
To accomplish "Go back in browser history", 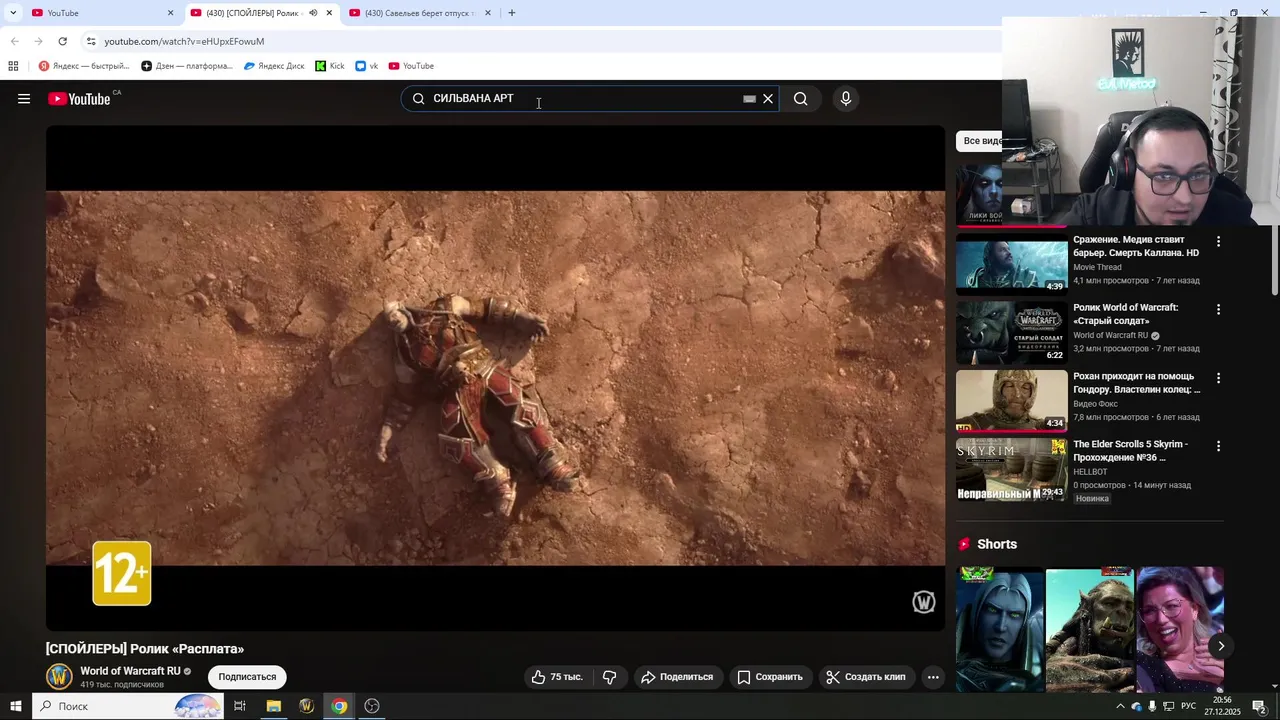I will (x=14, y=41).
